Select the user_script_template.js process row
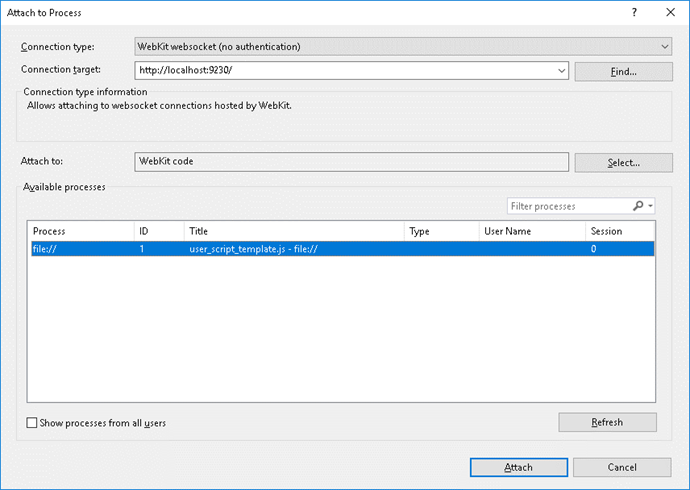This screenshot has width=690, height=490. click(x=260, y=248)
